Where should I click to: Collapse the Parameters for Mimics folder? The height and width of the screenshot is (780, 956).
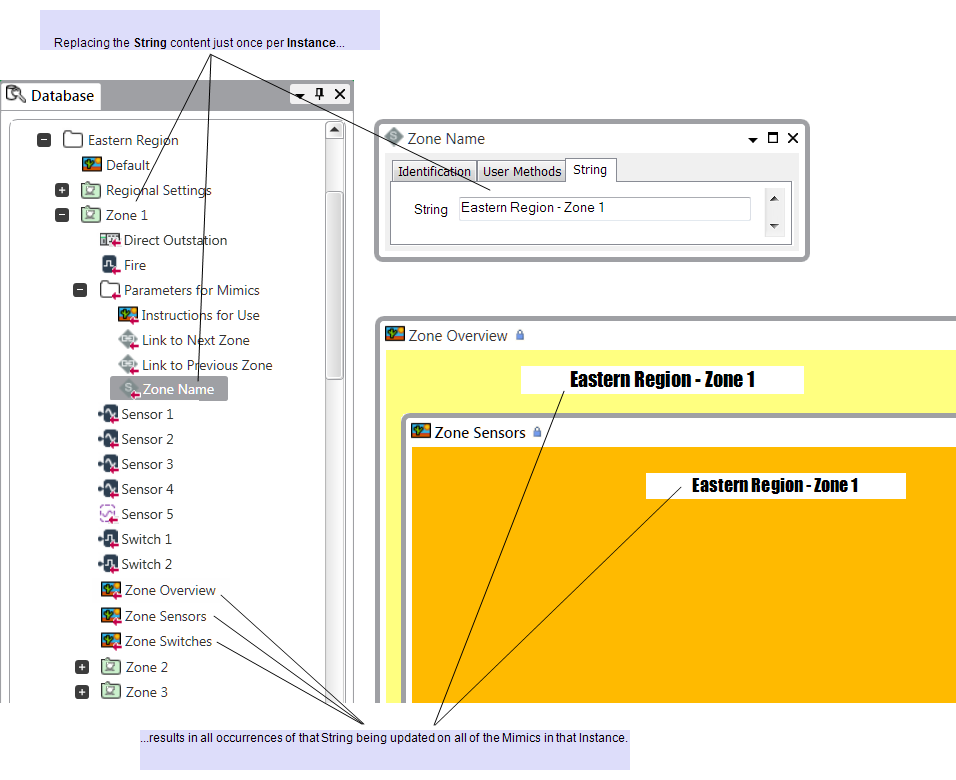80,290
